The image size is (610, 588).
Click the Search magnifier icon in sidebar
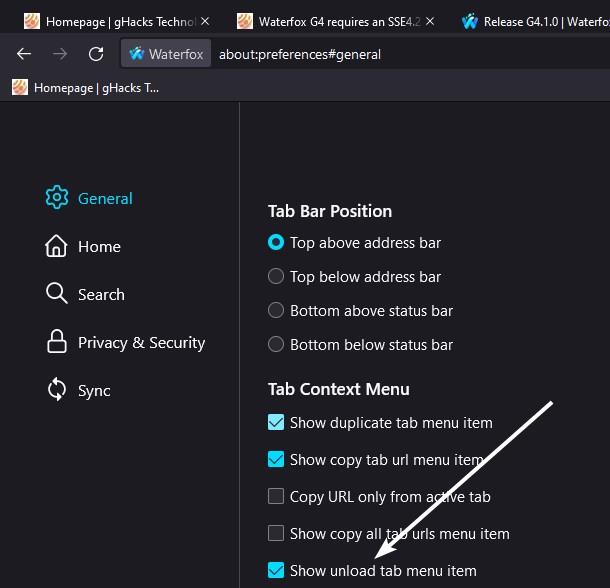click(57, 293)
